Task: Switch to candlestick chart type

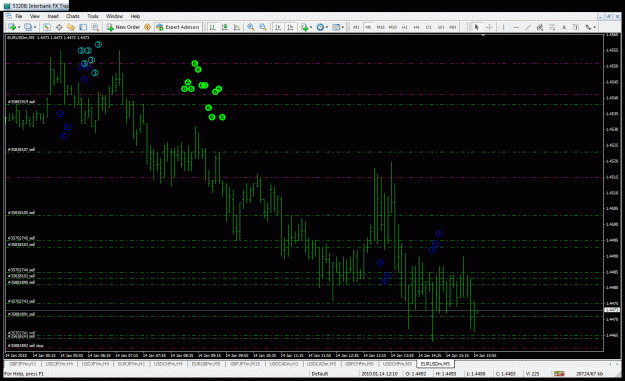Action: click(x=225, y=27)
